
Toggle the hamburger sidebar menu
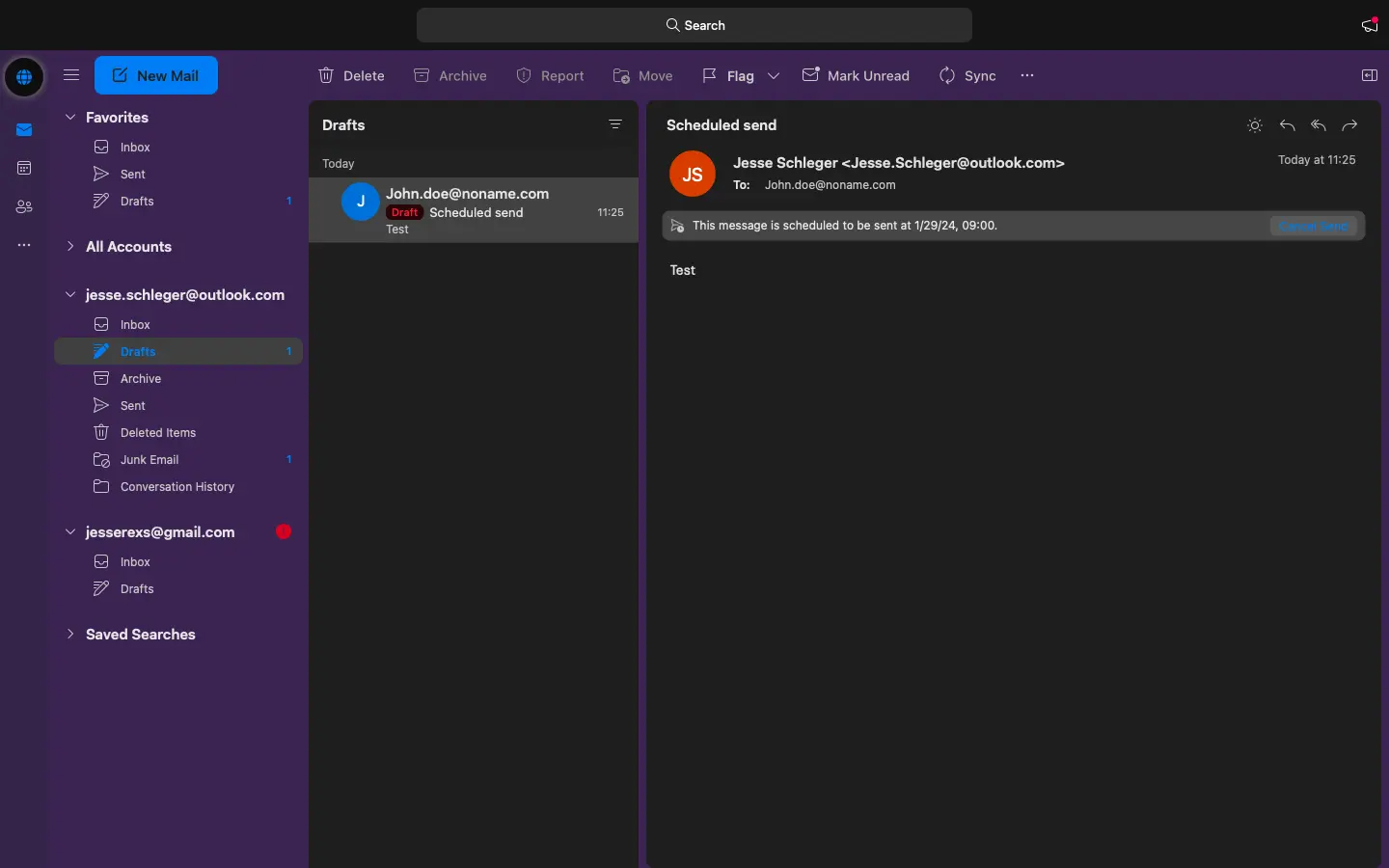click(x=71, y=75)
